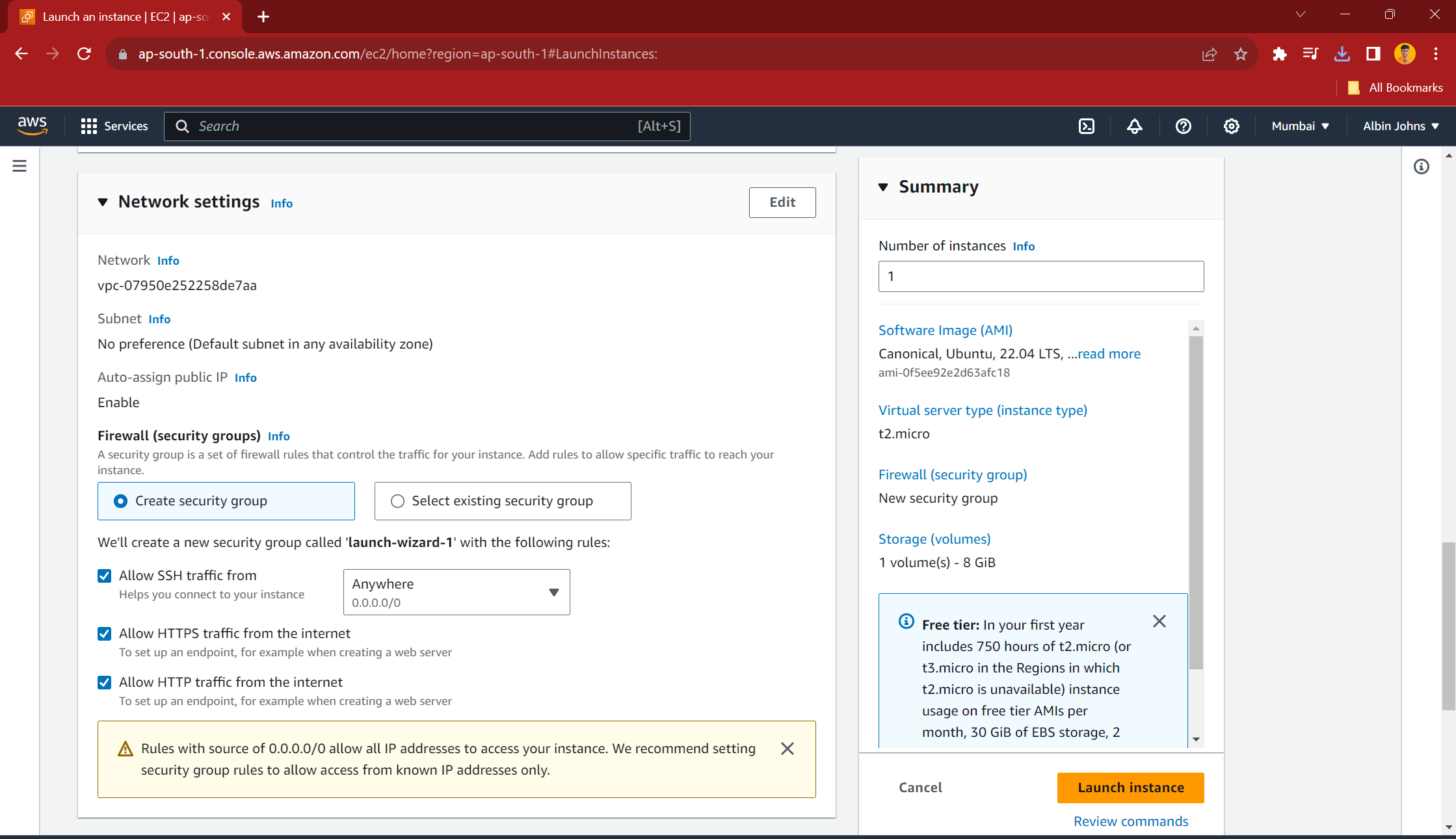Open the Anywhere SSH source dropdown
Image resolution: width=1456 pixels, height=839 pixels.
[x=456, y=592]
